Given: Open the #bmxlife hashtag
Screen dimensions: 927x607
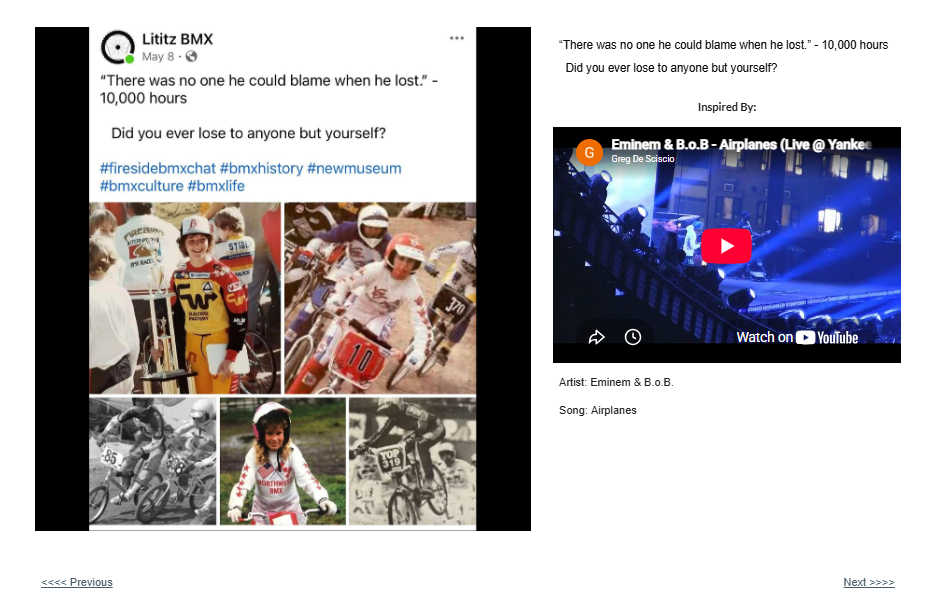Looking at the screenshot, I should click(216, 186).
